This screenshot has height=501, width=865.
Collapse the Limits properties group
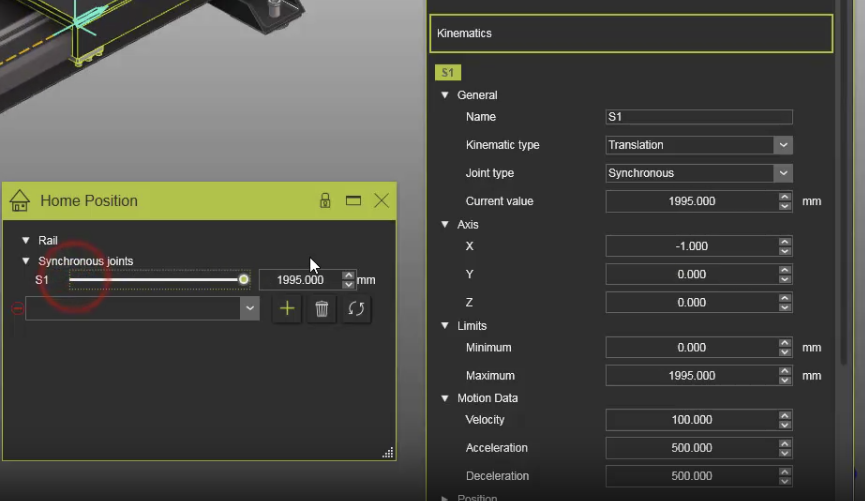[445, 326]
